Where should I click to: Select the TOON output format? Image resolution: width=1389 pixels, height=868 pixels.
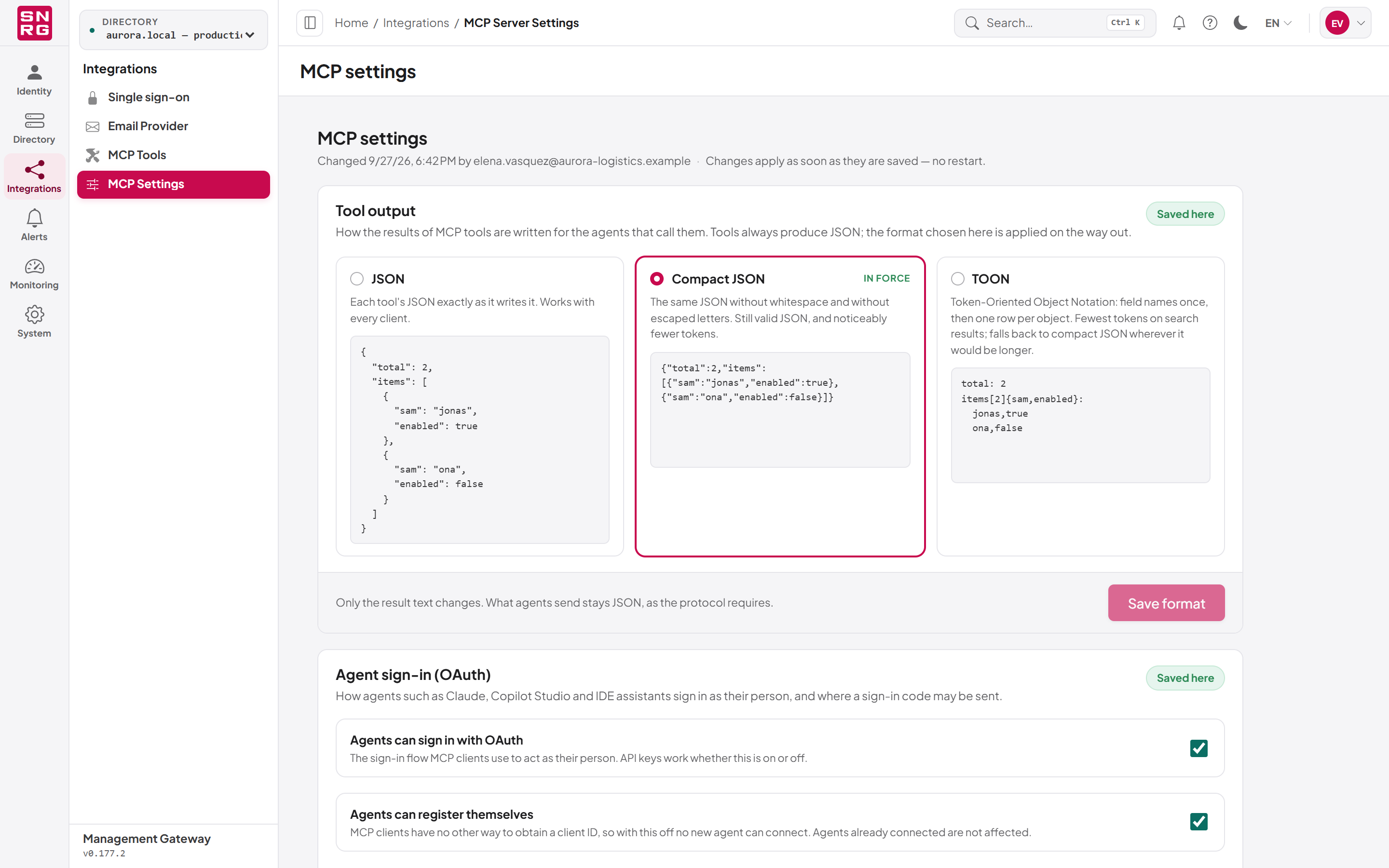pos(957,279)
